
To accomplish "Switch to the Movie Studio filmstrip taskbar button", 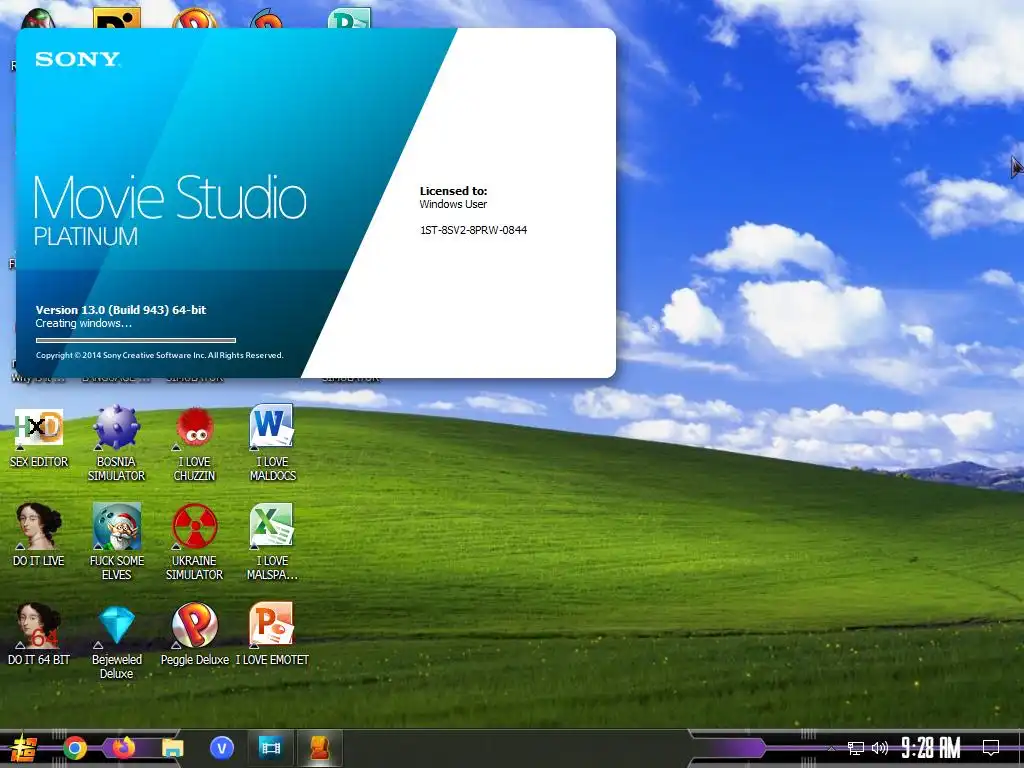I will [270, 748].
